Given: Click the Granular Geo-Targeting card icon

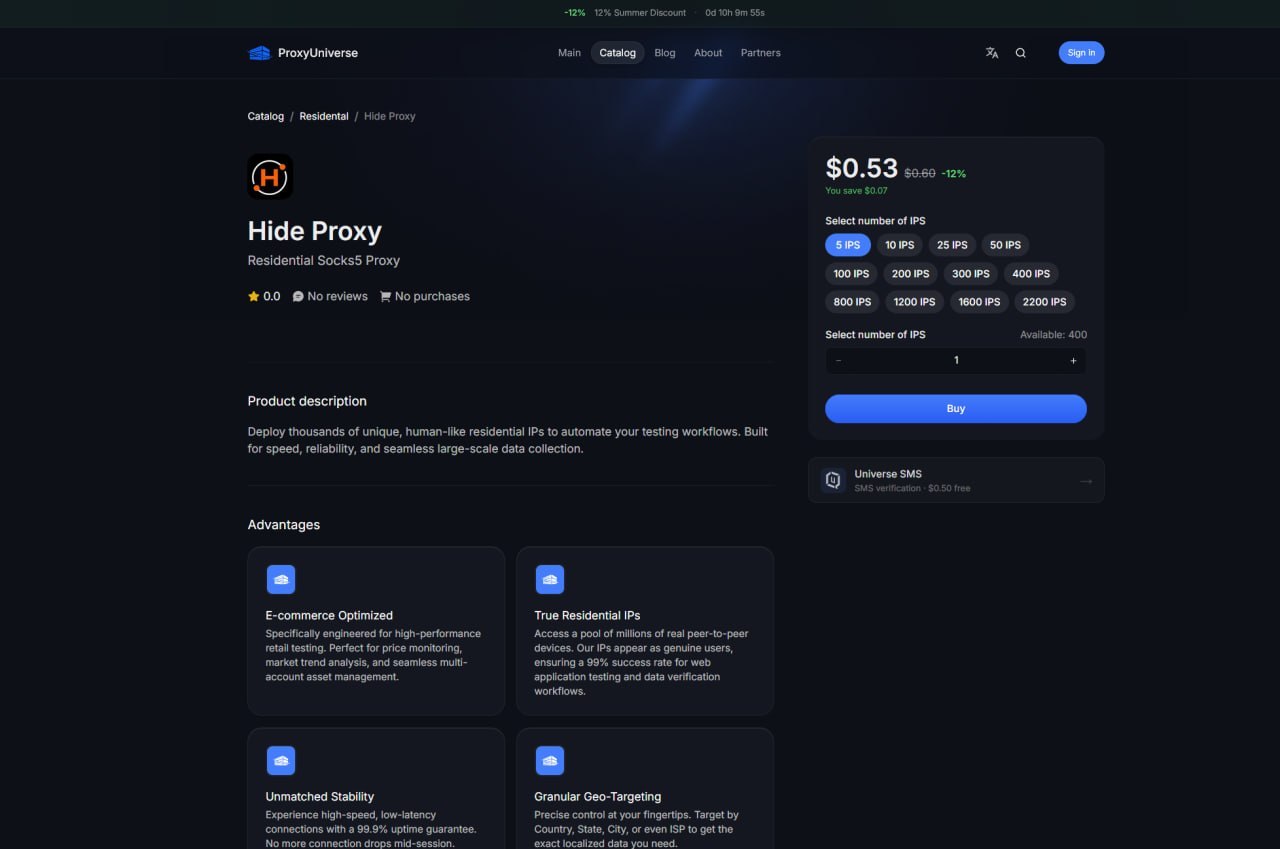Looking at the screenshot, I should pyautogui.click(x=550, y=761).
